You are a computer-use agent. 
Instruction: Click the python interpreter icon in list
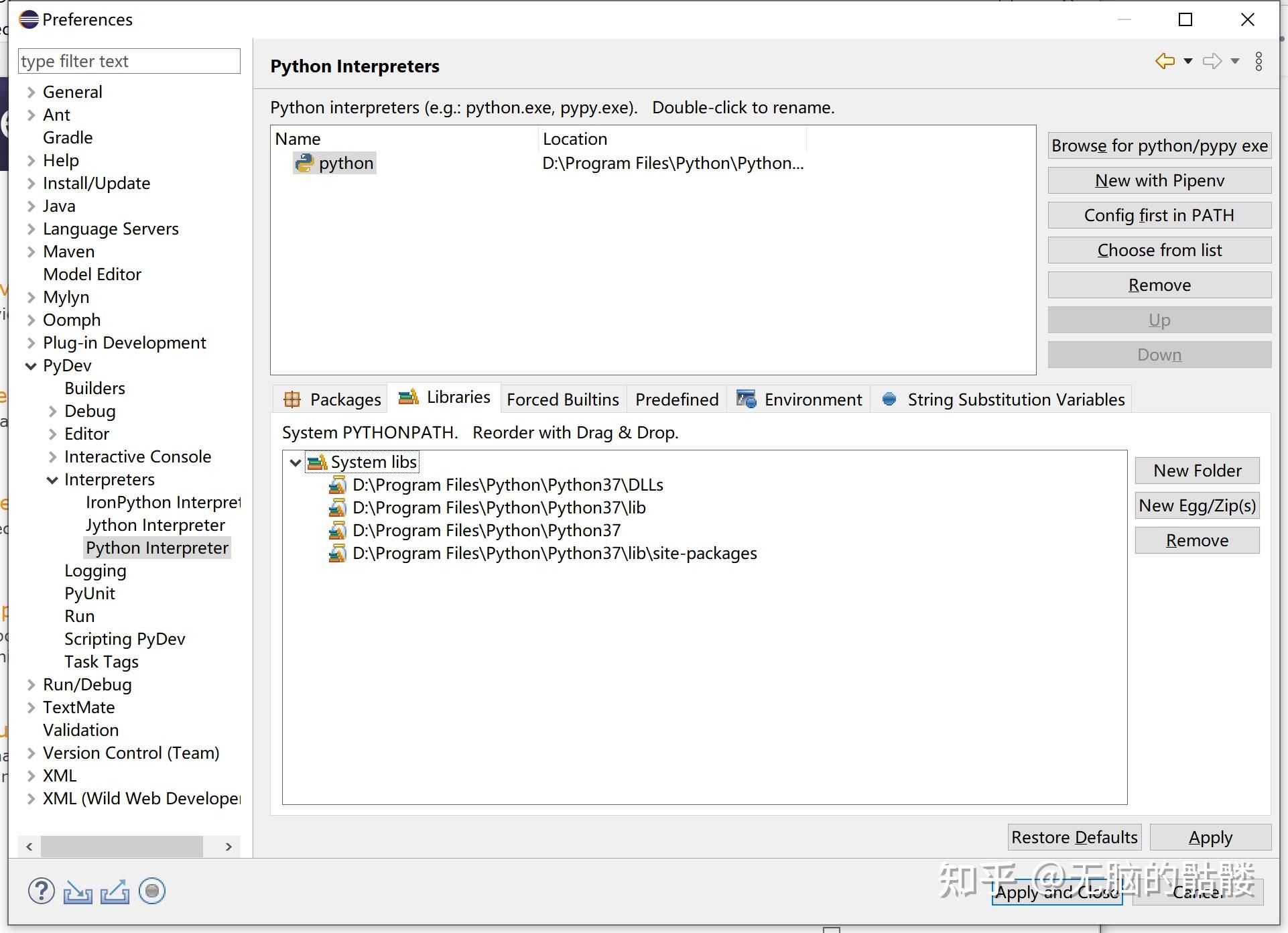pos(304,163)
